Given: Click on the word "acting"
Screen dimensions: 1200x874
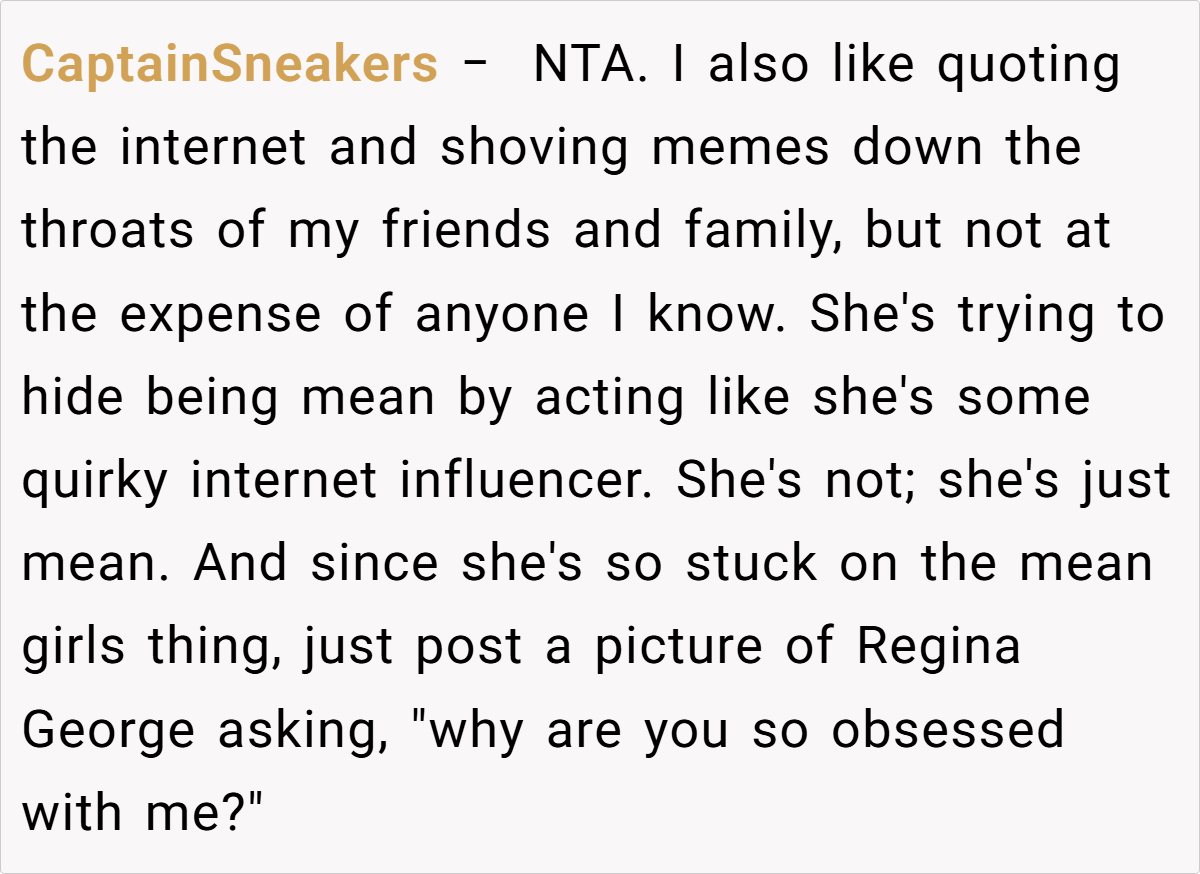Looking at the screenshot, I should pos(610,399).
